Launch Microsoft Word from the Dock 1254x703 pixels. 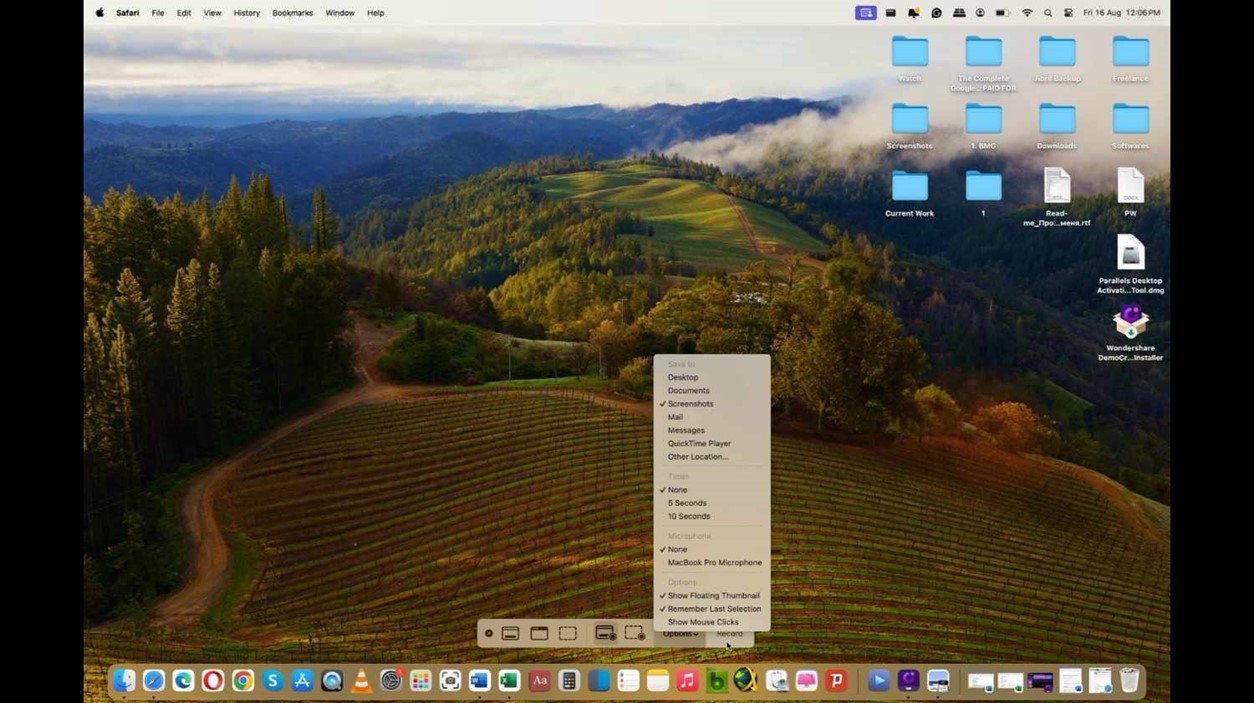480,681
